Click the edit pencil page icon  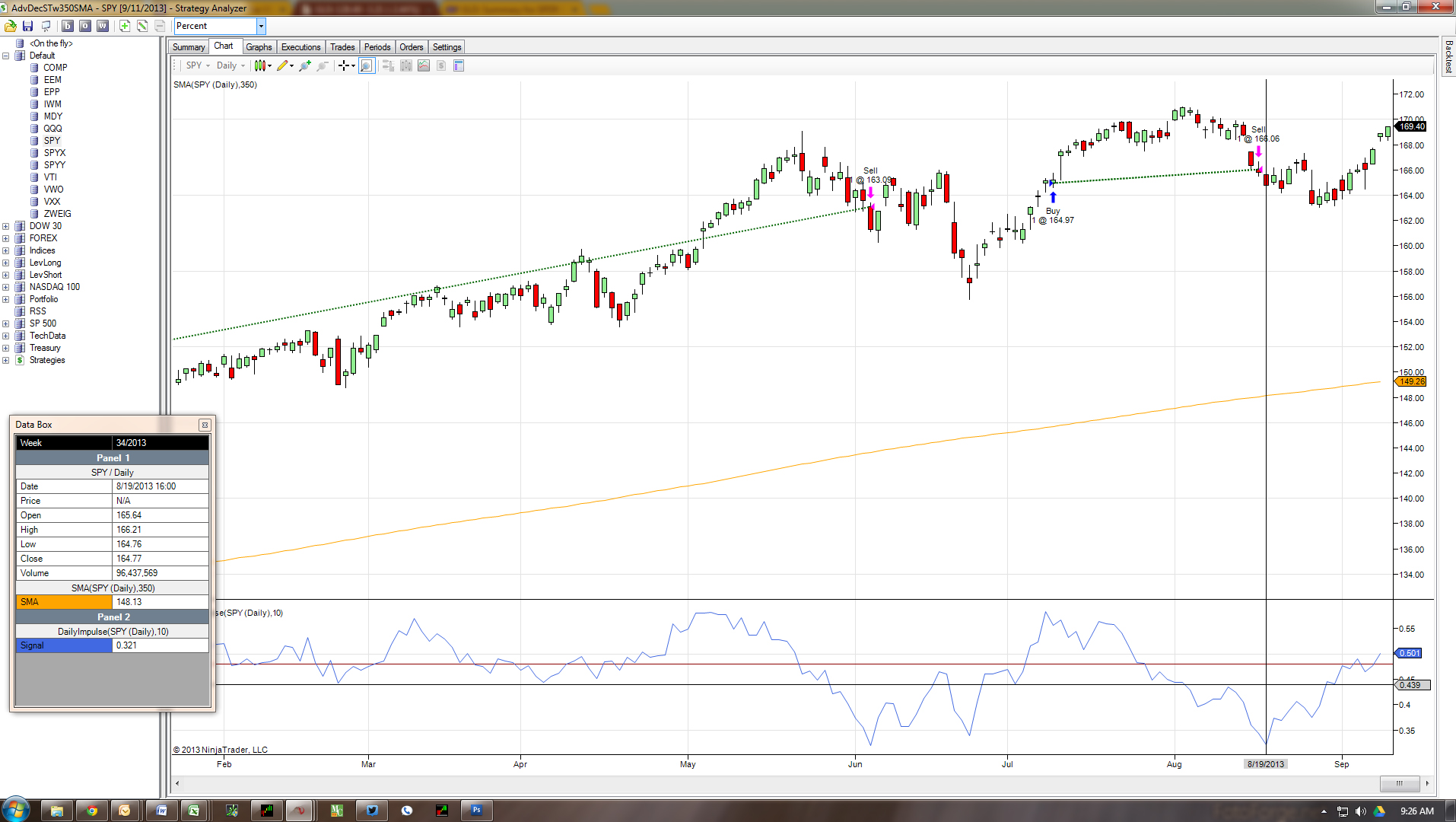point(142,26)
